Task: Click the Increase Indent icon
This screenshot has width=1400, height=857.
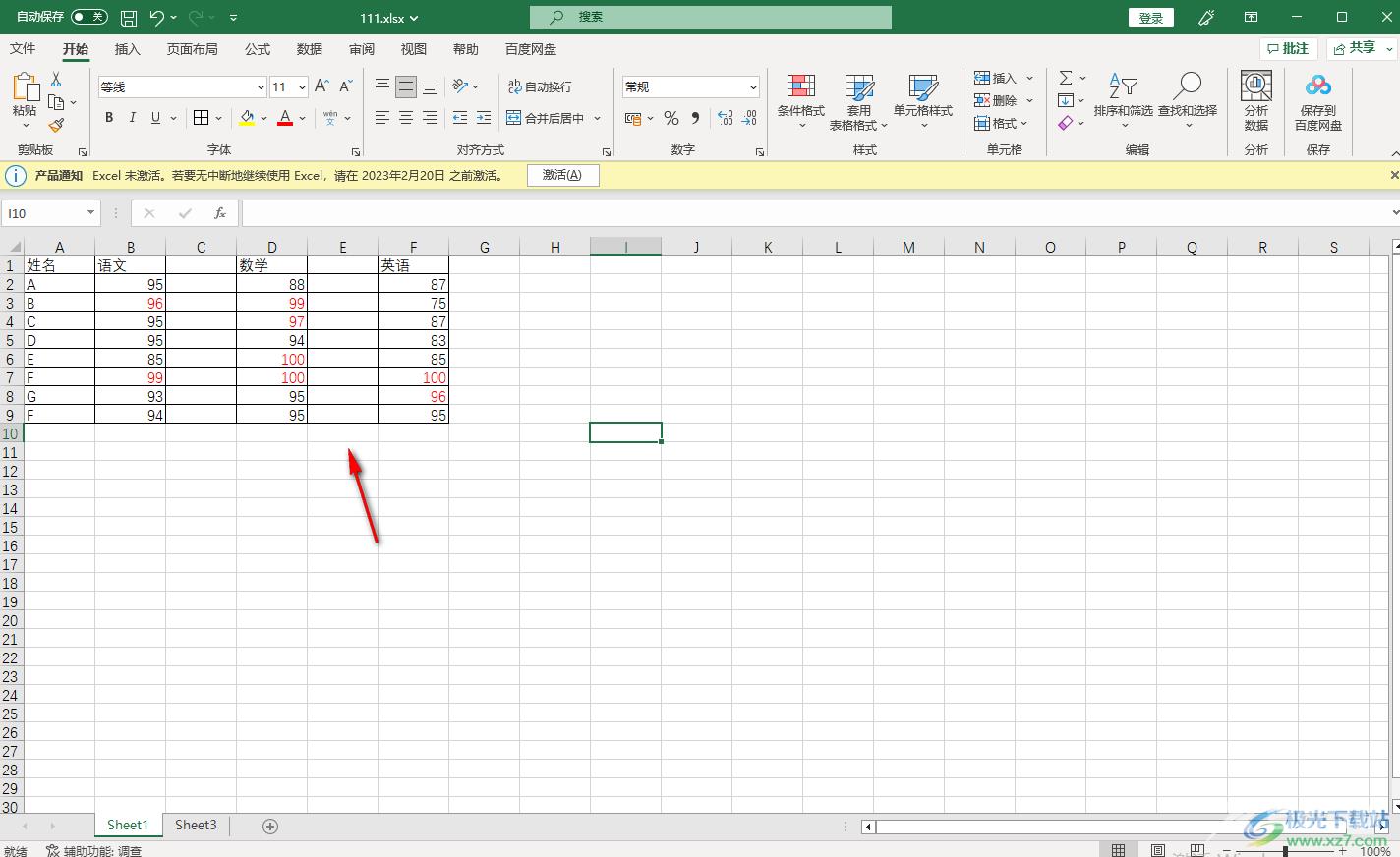Action: (x=483, y=118)
